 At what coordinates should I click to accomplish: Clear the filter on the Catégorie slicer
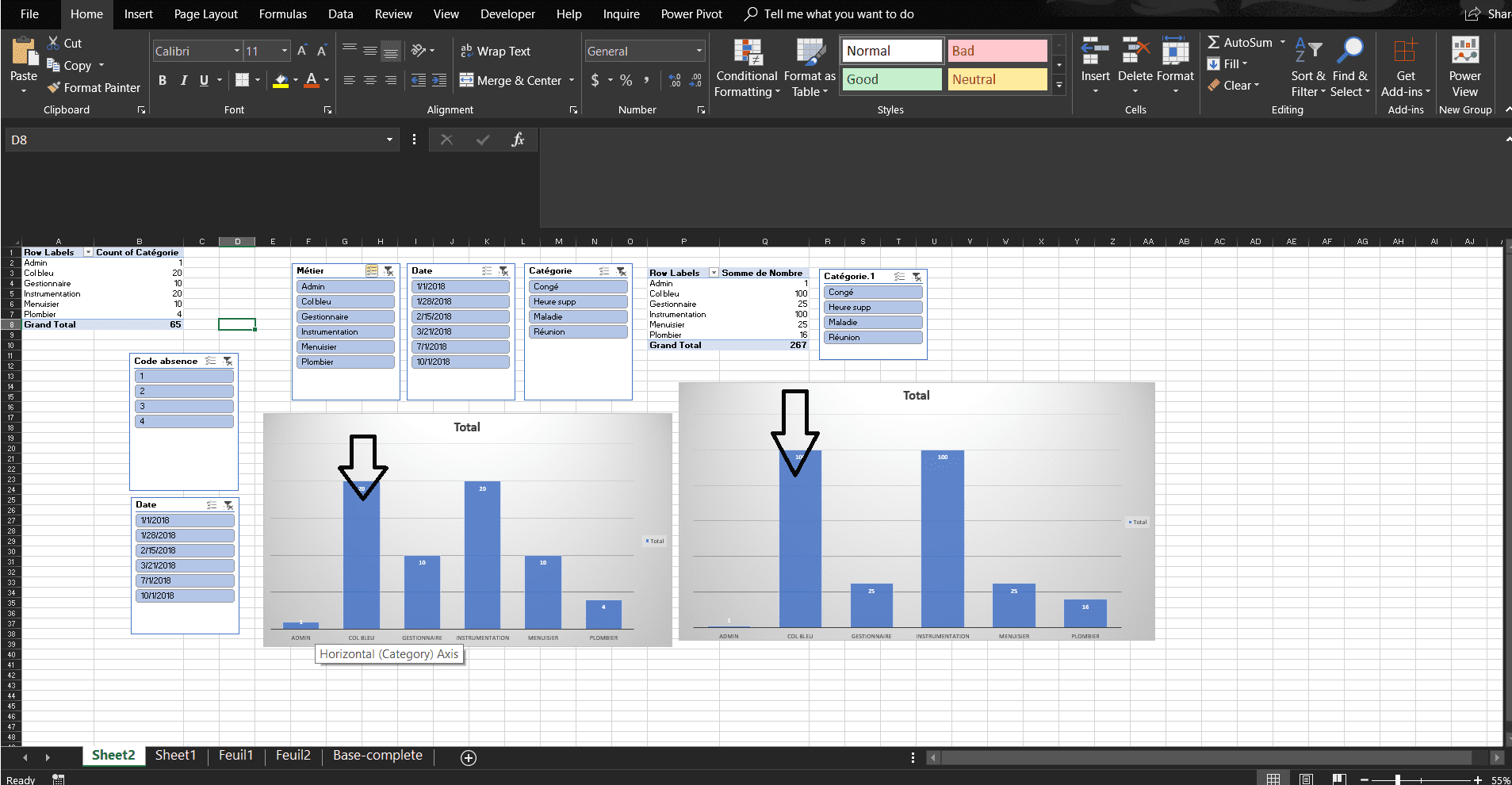pos(622,271)
